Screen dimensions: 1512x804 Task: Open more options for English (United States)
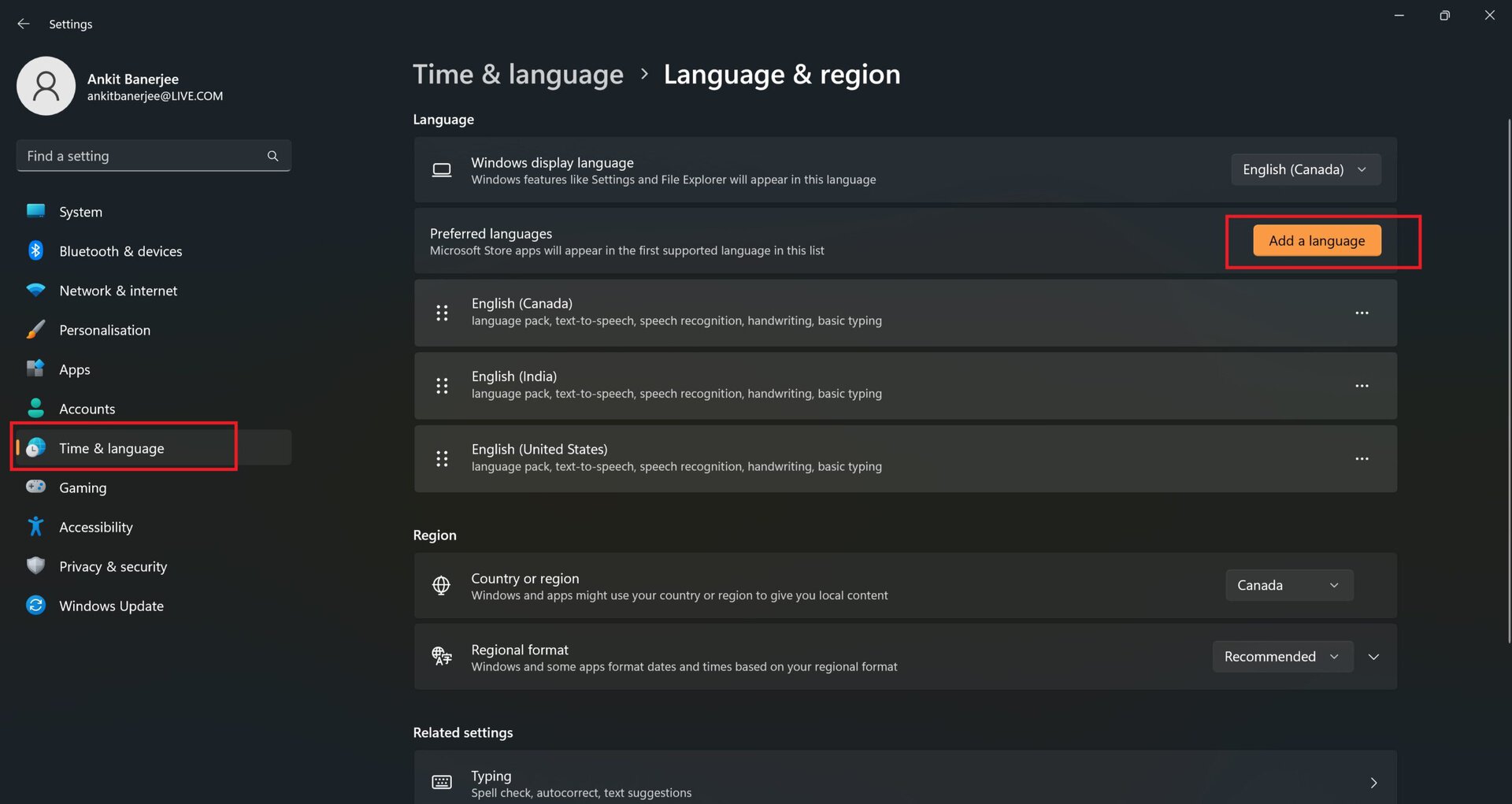[1362, 458]
